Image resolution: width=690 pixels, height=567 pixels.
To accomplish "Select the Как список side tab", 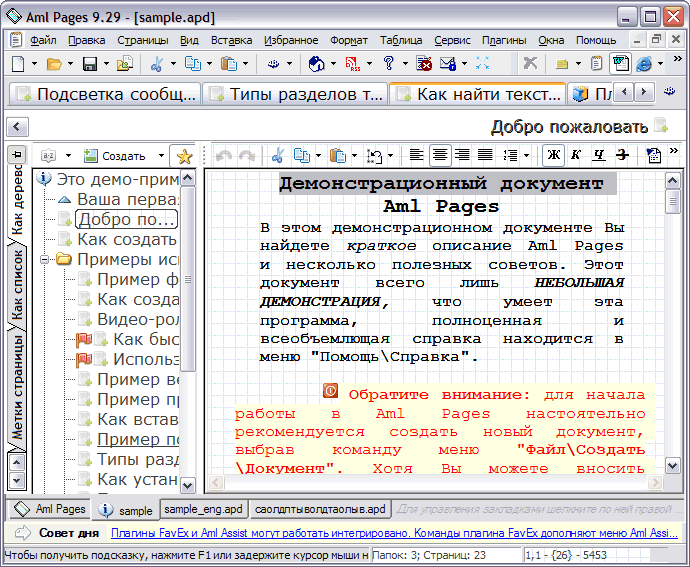I will pos(17,286).
